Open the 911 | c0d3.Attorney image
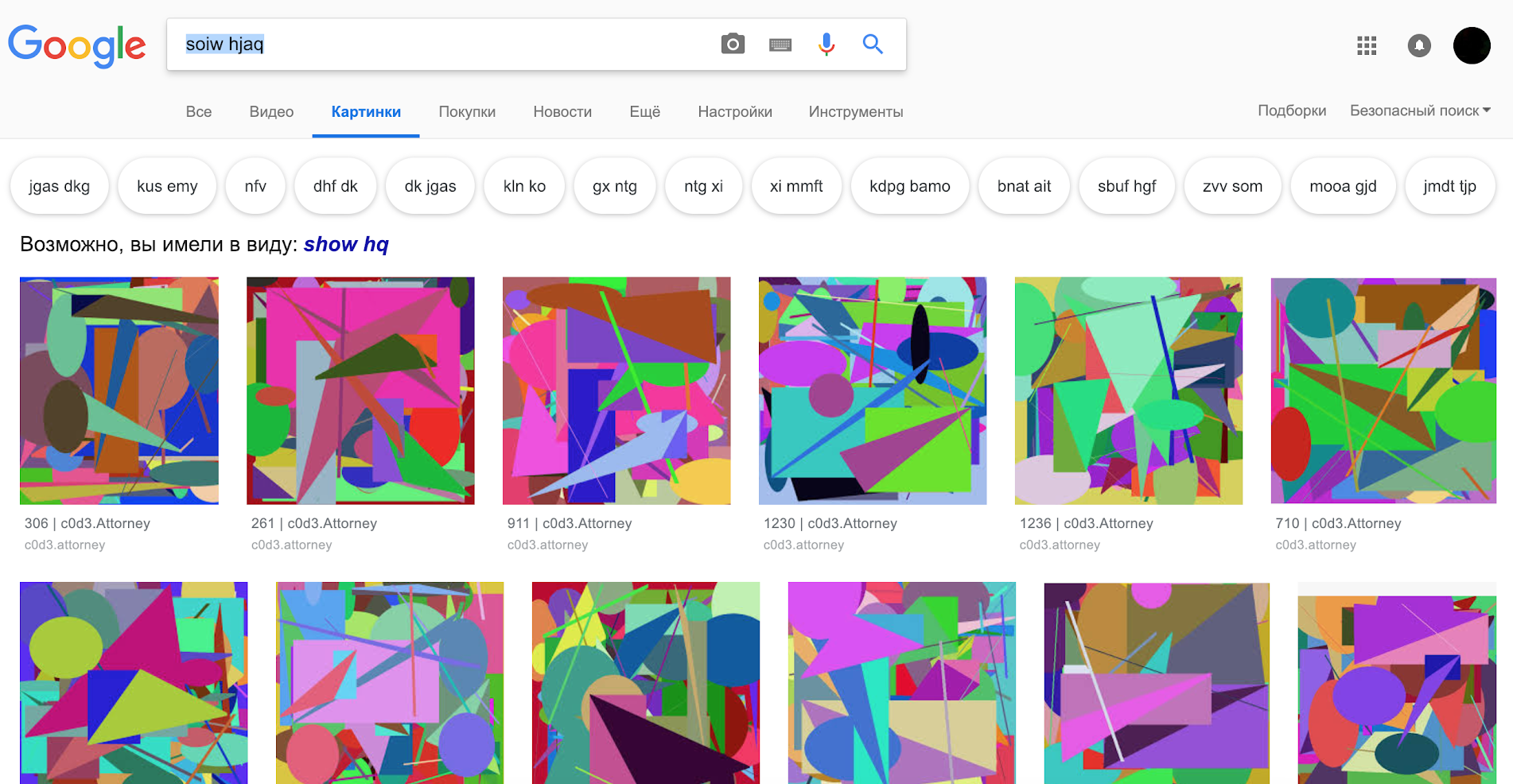Screen dimensions: 1513x784 (616, 390)
